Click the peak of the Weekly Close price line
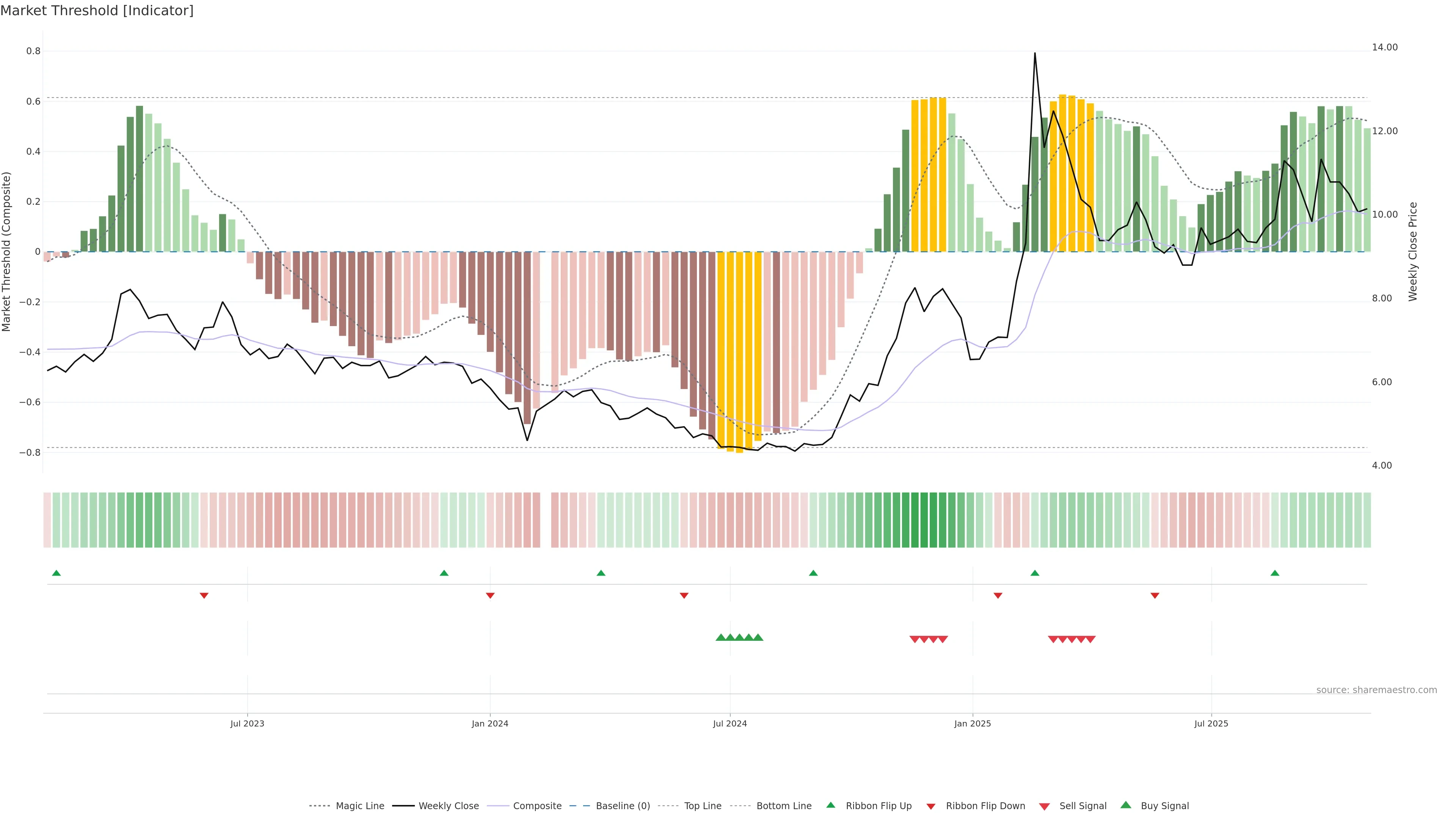Screen dimensions: 1456x819 tap(1034, 54)
